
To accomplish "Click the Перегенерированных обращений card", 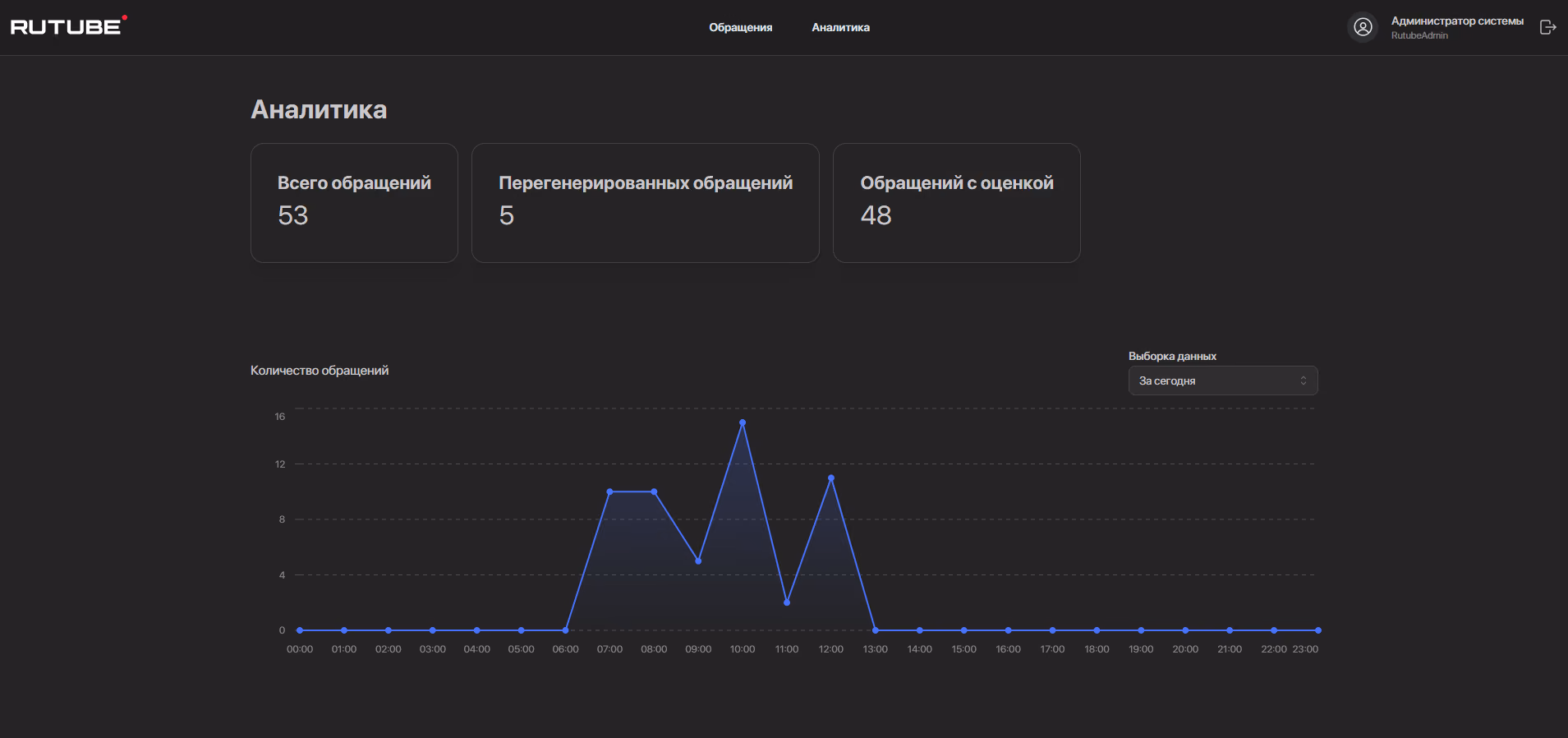I will pos(646,203).
